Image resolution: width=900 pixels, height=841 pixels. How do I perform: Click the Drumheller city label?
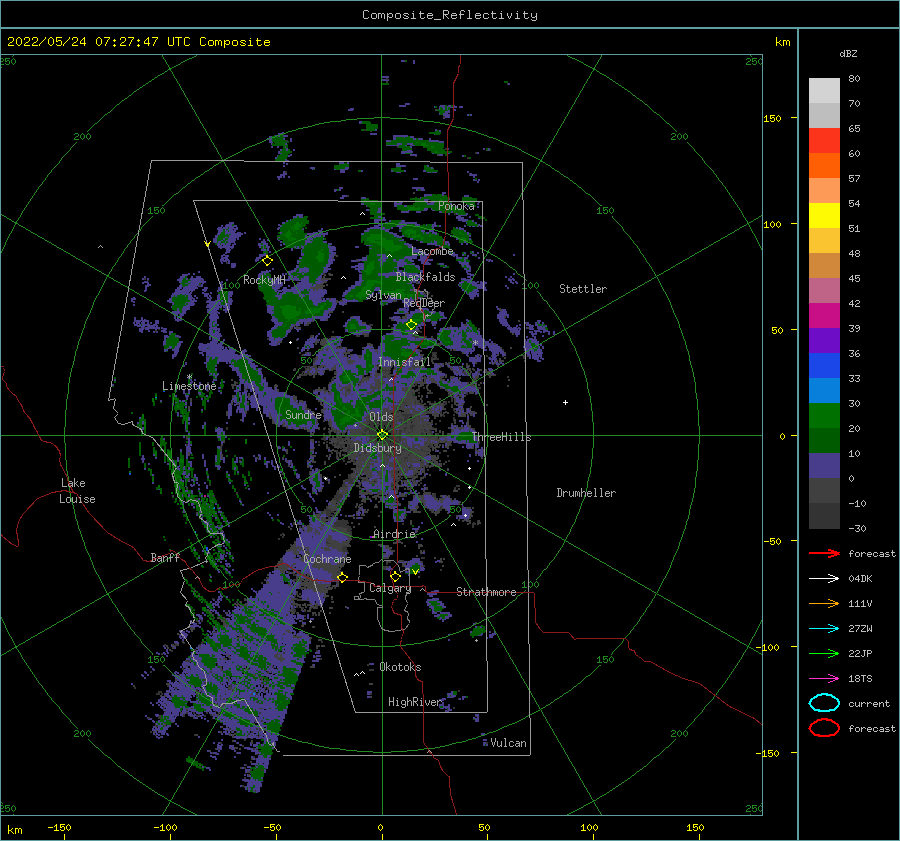[x=586, y=493]
